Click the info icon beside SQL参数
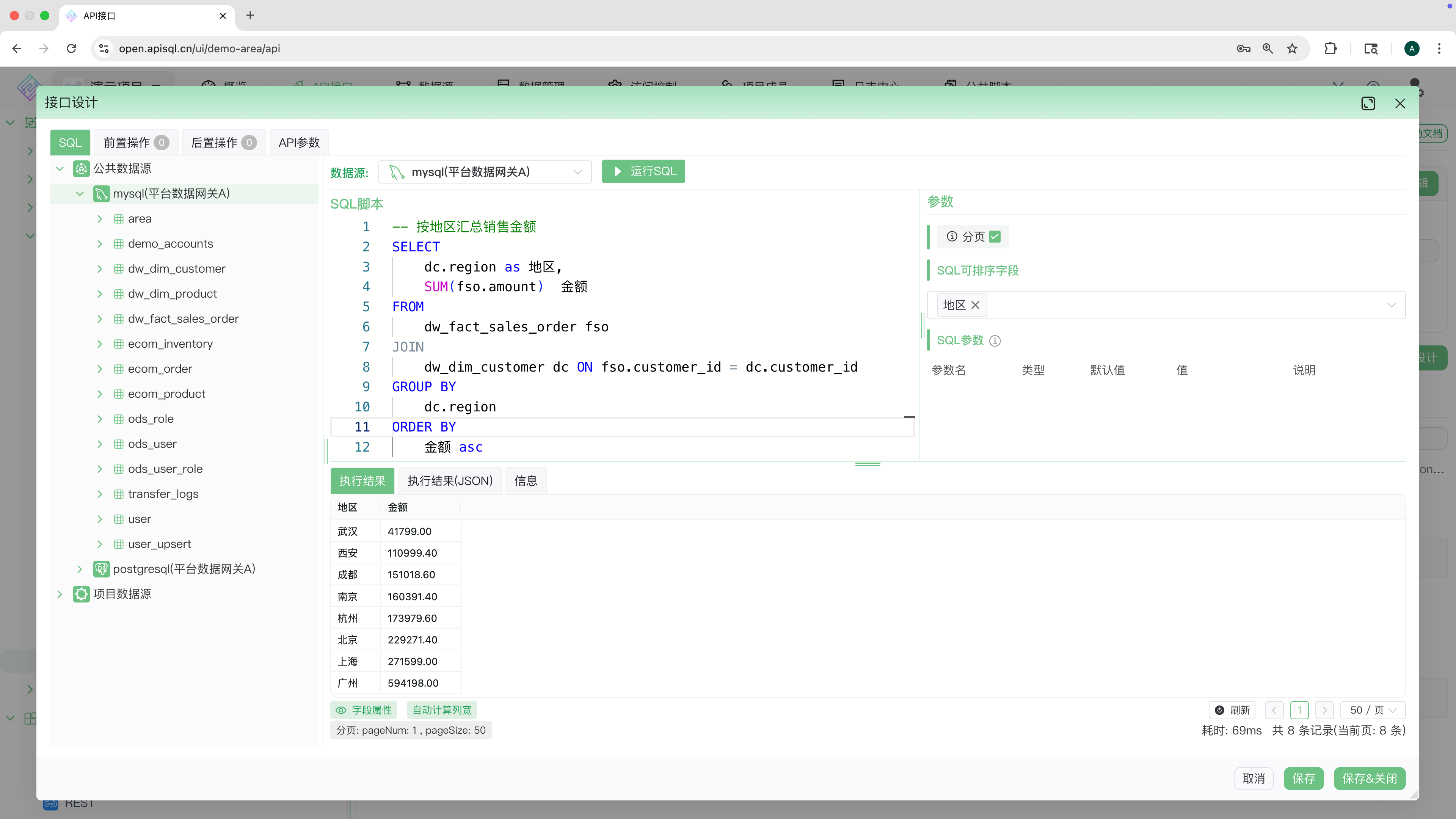The width and height of the screenshot is (1456, 819). point(995,341)
